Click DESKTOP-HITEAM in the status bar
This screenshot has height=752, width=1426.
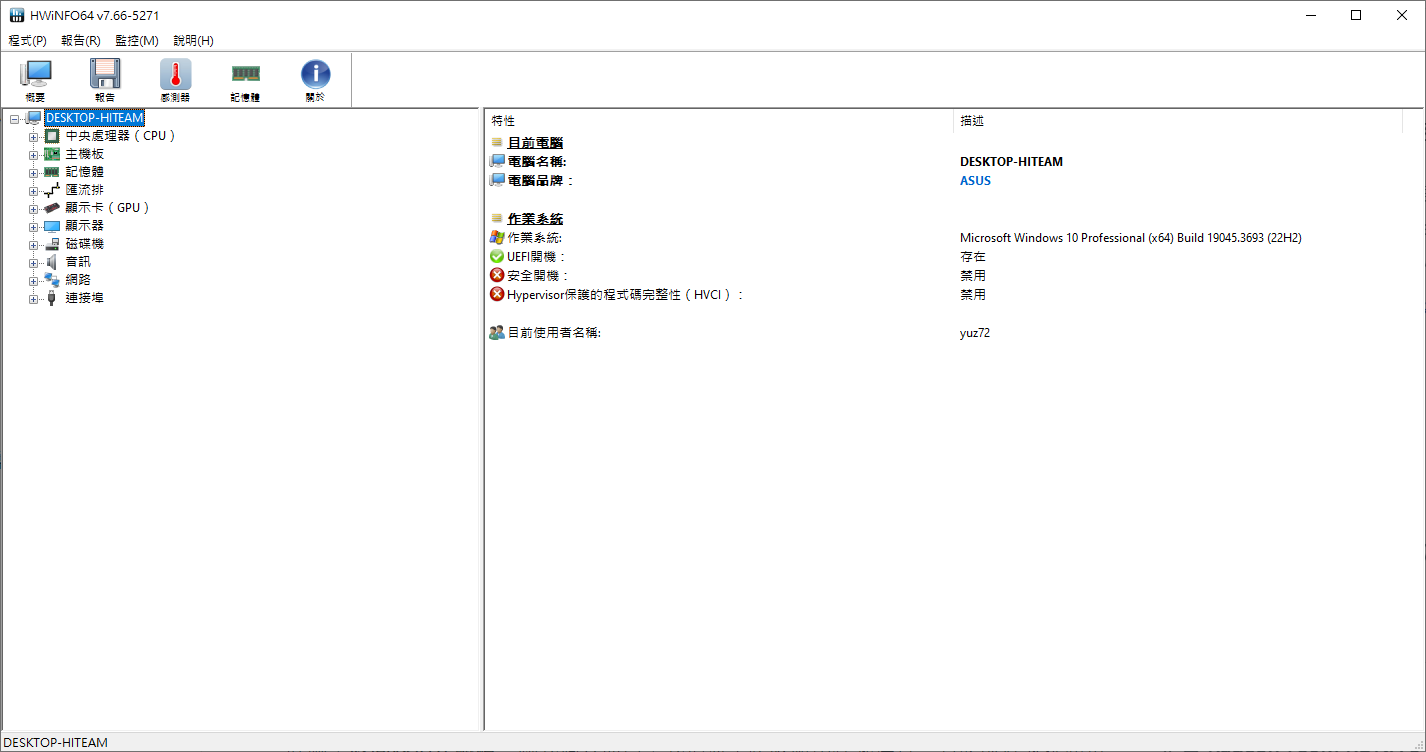(55, 743)
